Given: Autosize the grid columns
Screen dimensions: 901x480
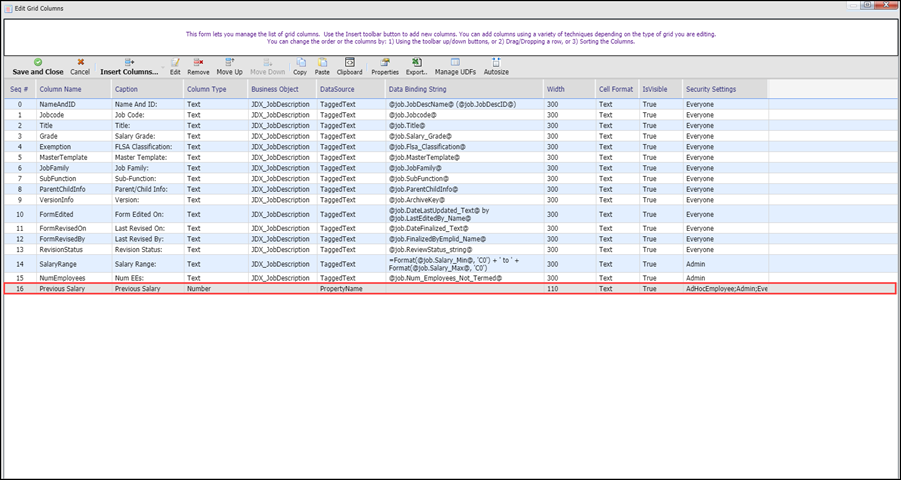Looking at the screenshot, I should point(496,67).
